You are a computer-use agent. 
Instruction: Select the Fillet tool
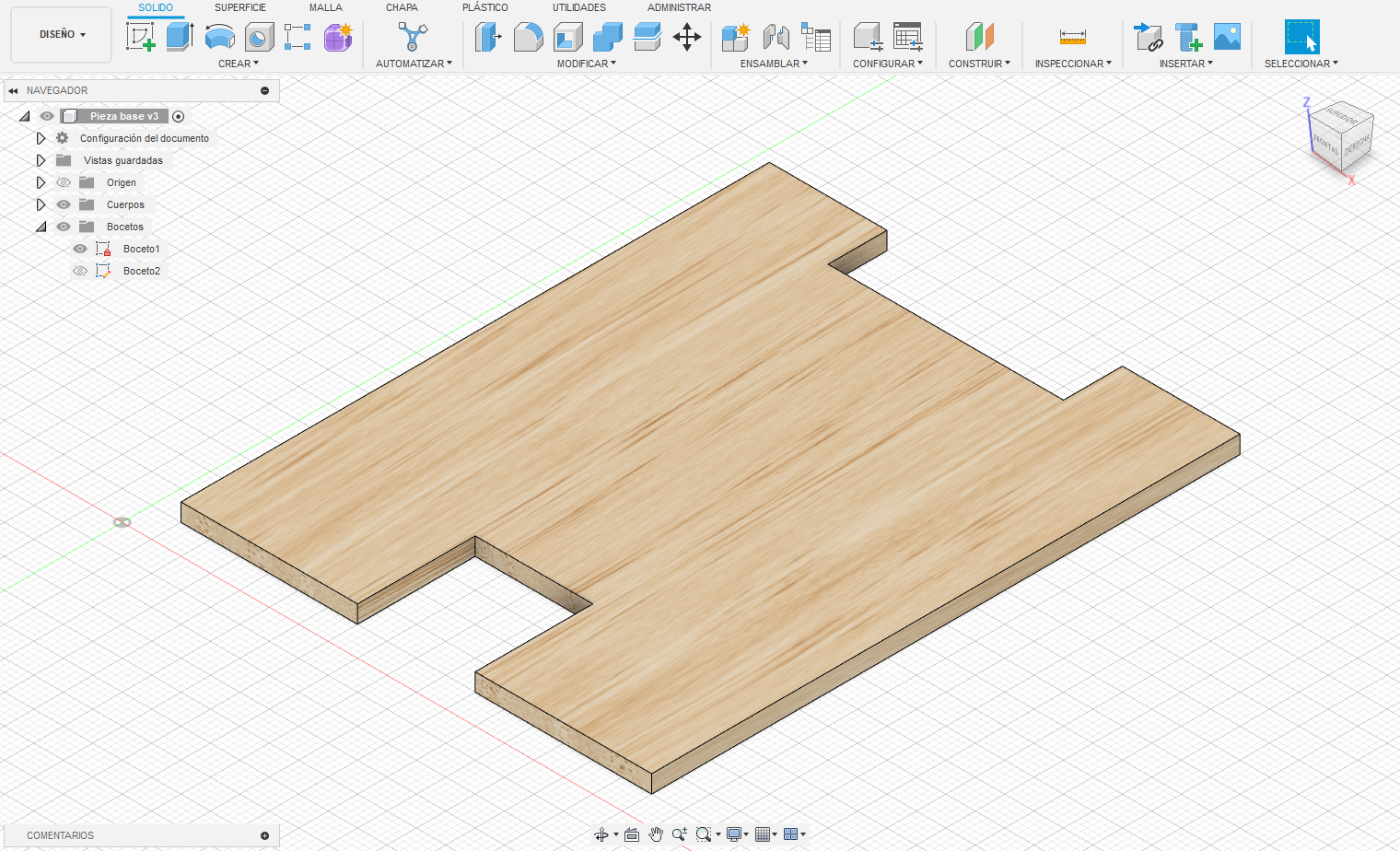528,37
